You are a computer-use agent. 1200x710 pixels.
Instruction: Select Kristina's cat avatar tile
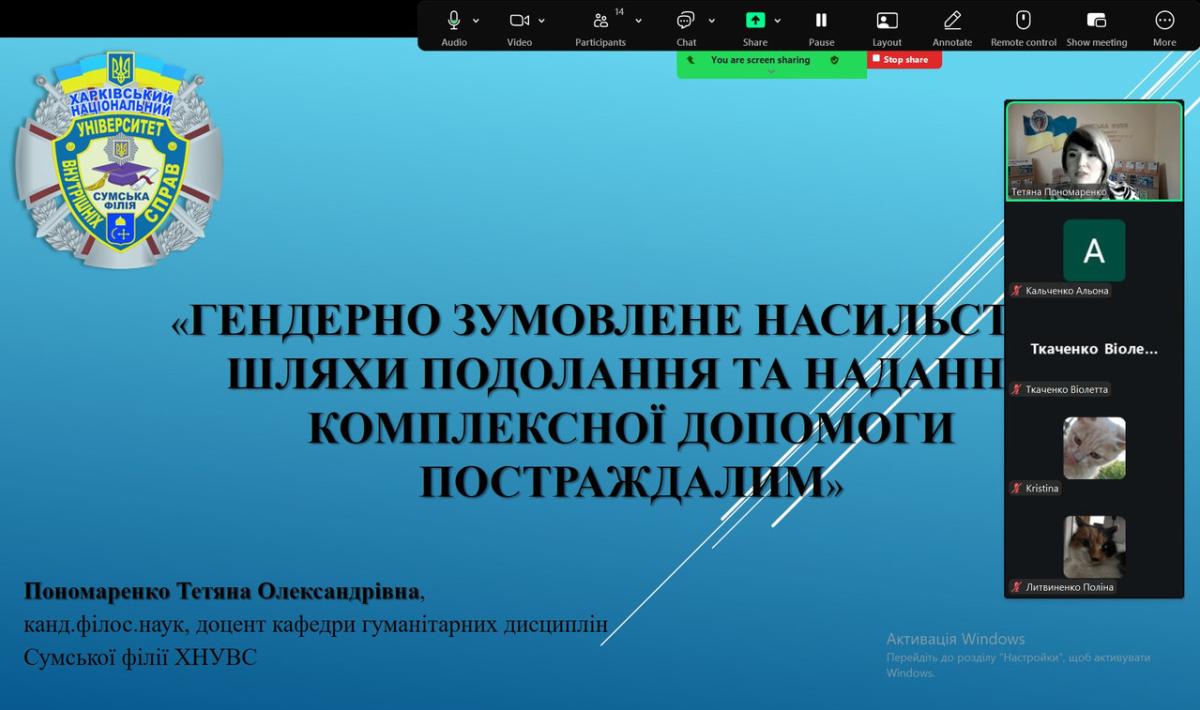click(1094, 448)
